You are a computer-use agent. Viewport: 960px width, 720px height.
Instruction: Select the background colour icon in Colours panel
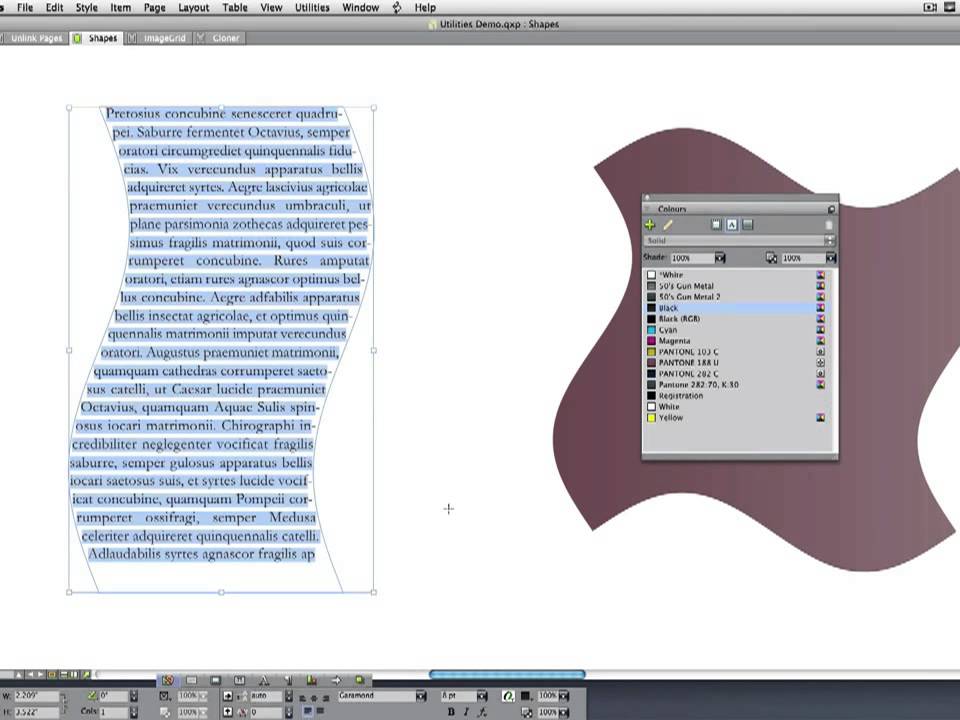coord(748,225)
